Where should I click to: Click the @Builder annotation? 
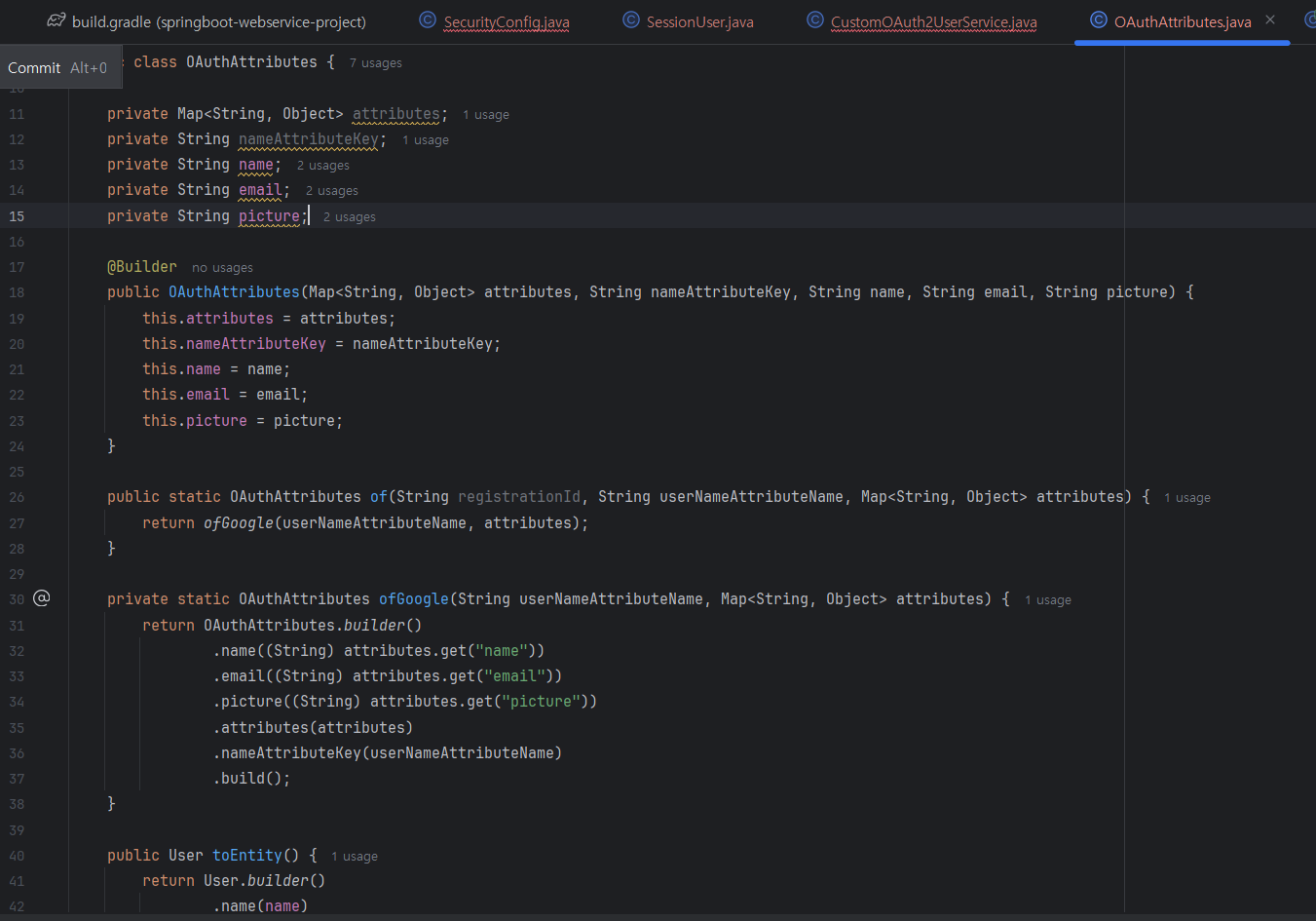[142, 267]
